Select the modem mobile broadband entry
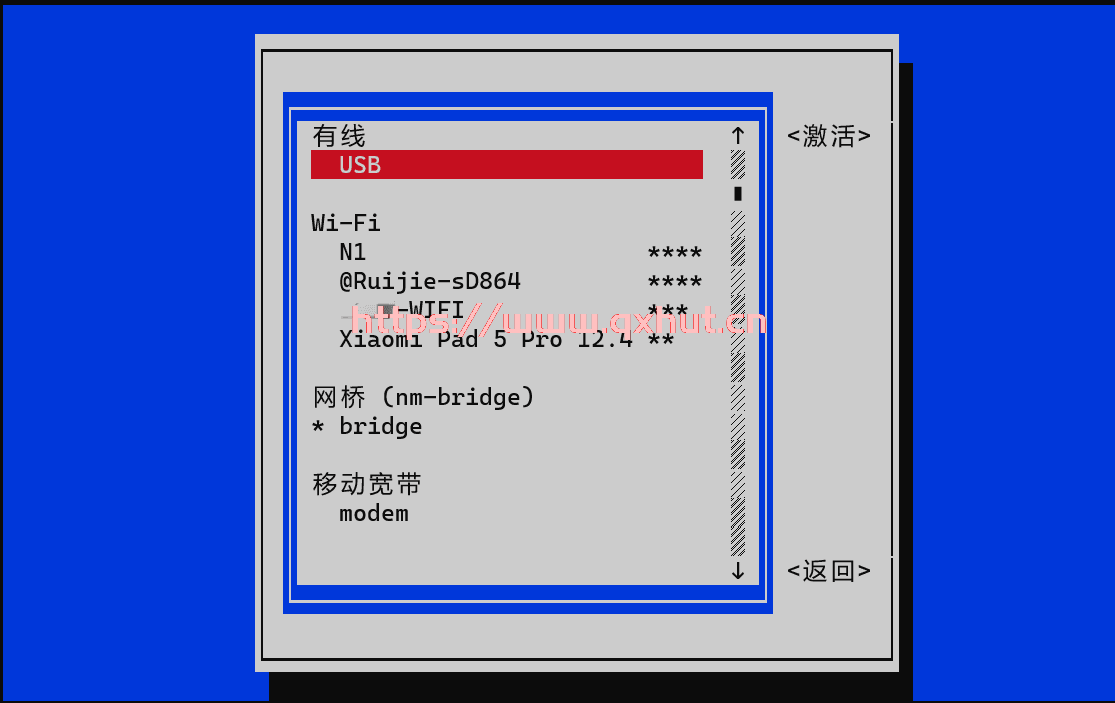This screenshot has width=1115, height=703. tap(506, 513)
